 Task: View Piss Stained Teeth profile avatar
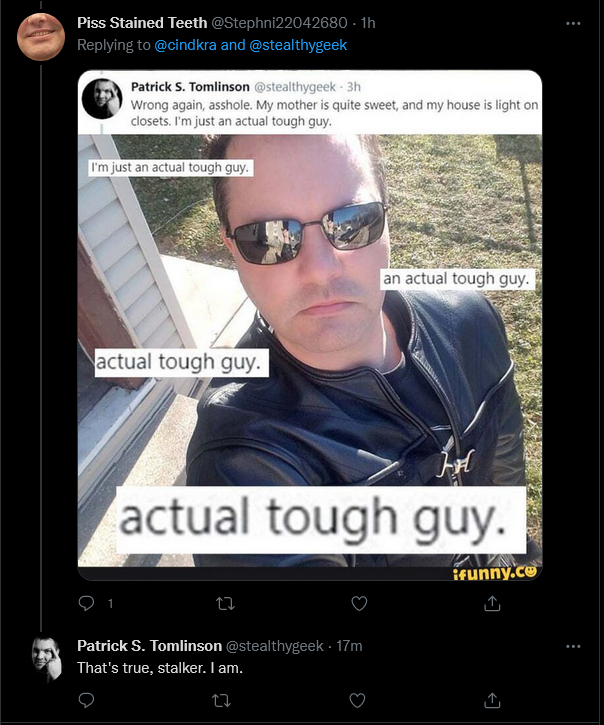(41, 37)
